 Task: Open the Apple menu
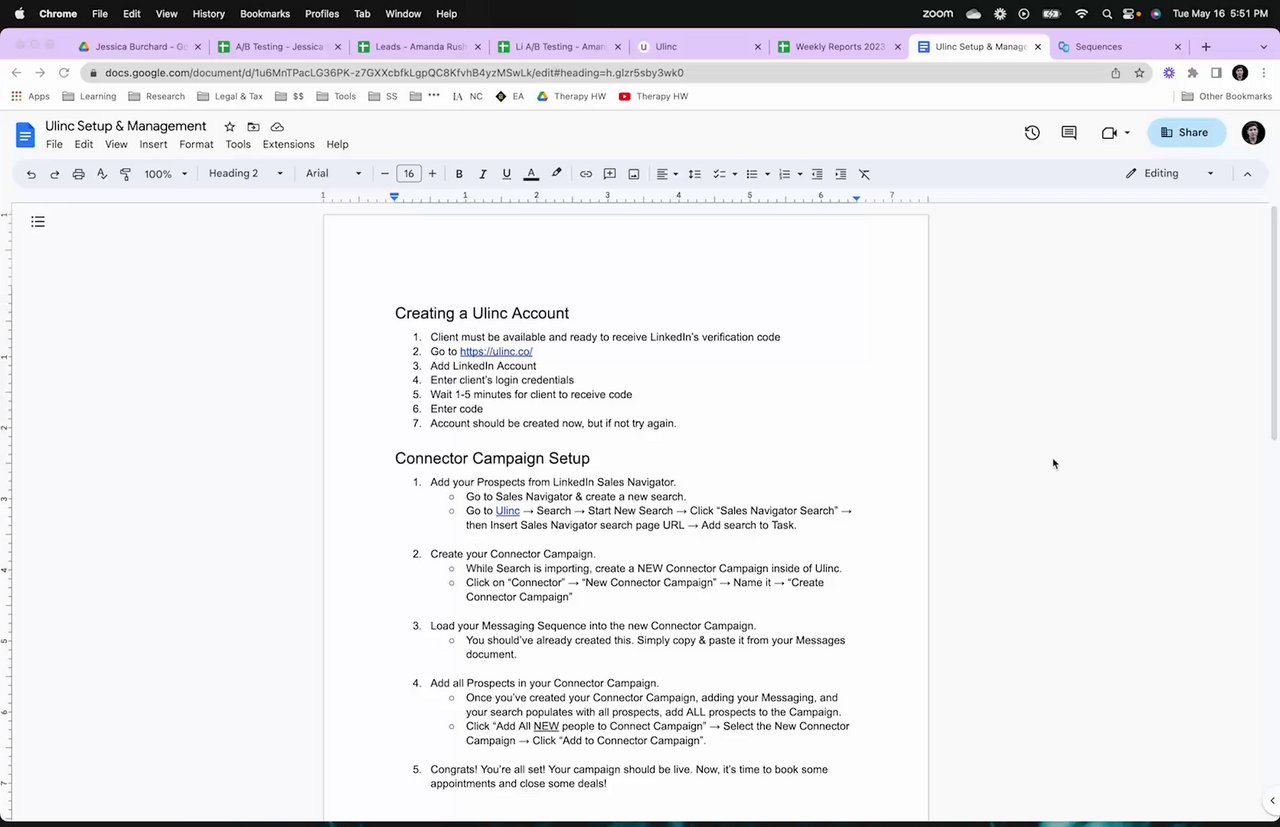click(19, 14)
